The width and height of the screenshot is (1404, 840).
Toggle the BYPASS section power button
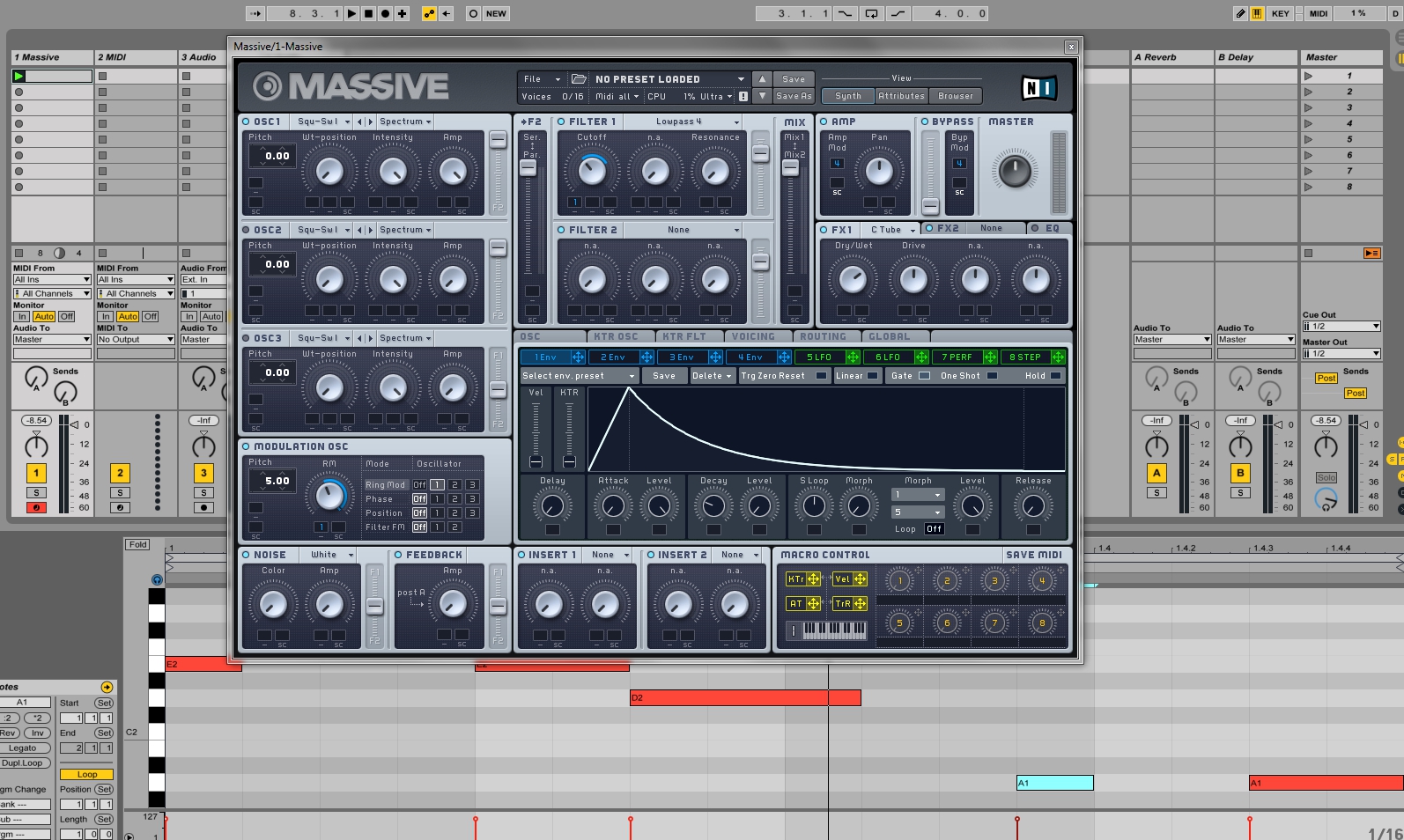(925, 122)
